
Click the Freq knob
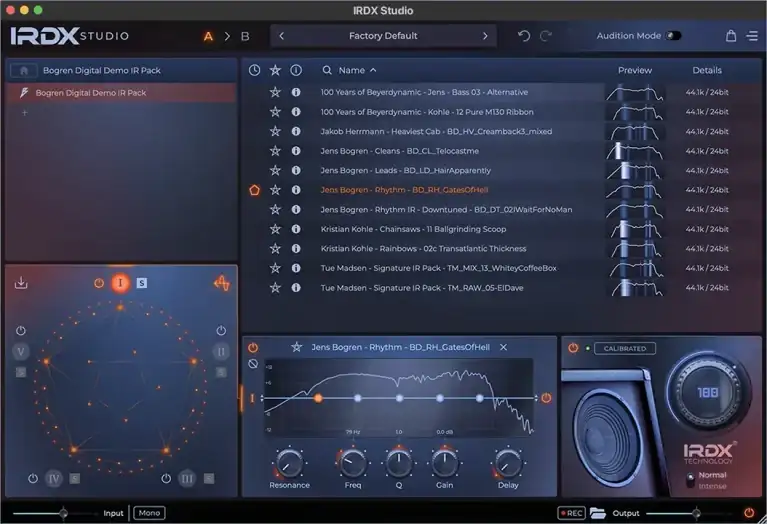(353, 463)
